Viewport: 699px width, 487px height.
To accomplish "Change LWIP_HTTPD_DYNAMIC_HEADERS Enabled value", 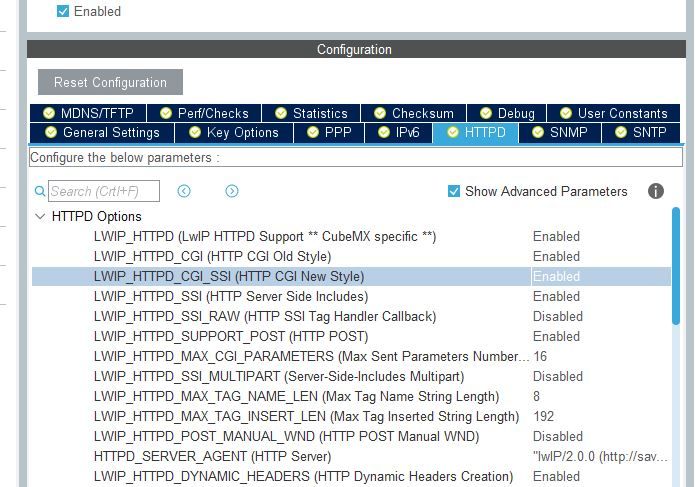I will [x=556, y=476].
